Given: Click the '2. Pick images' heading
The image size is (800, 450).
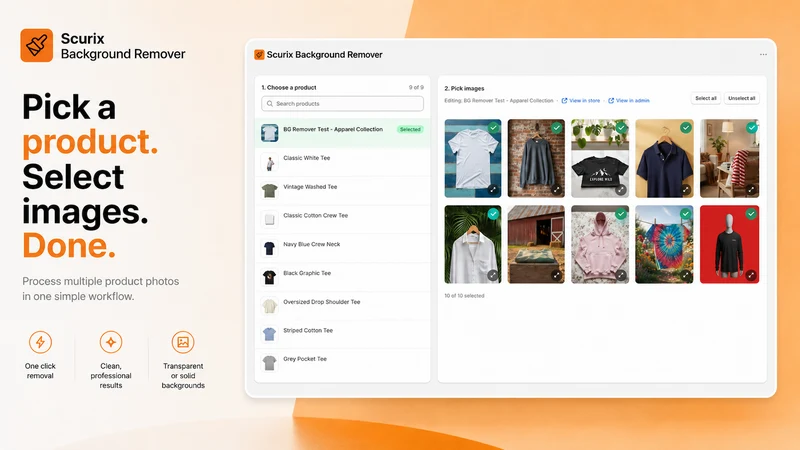Looking at the screenshot, I should click(464, 88).
